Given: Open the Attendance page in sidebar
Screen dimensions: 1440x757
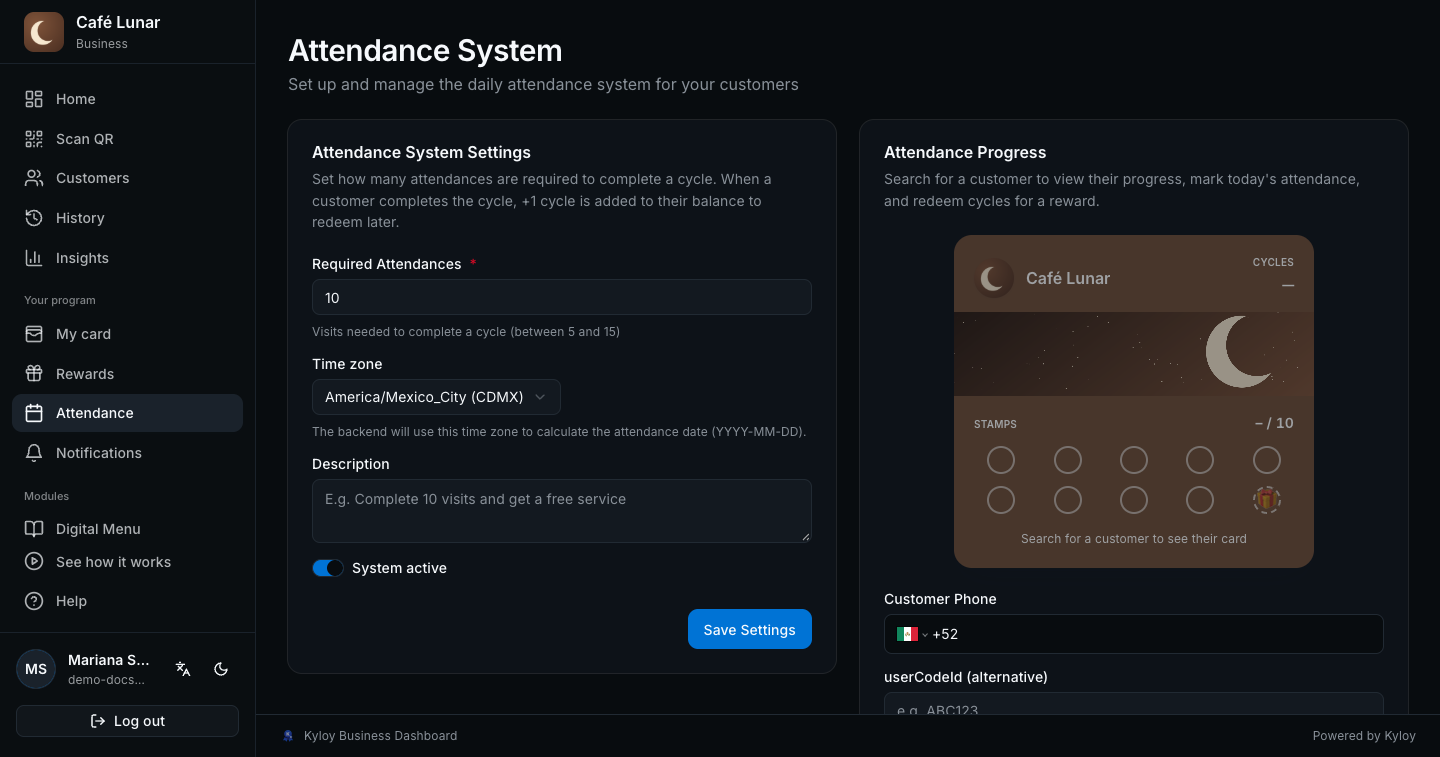Looking at the screenshot, I should (127, 413).
